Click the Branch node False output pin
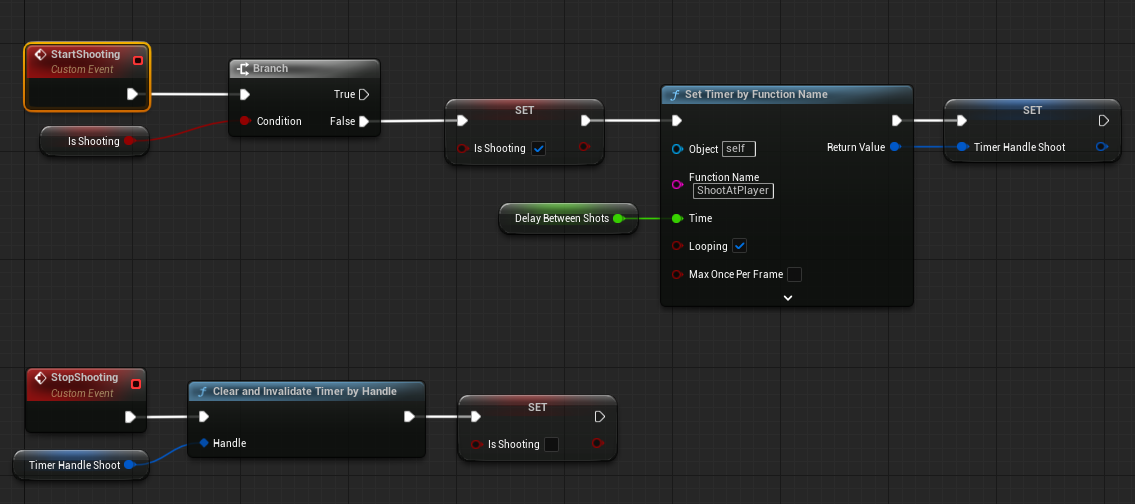The width and height of the screenshot is (1135, 504). 364,121
